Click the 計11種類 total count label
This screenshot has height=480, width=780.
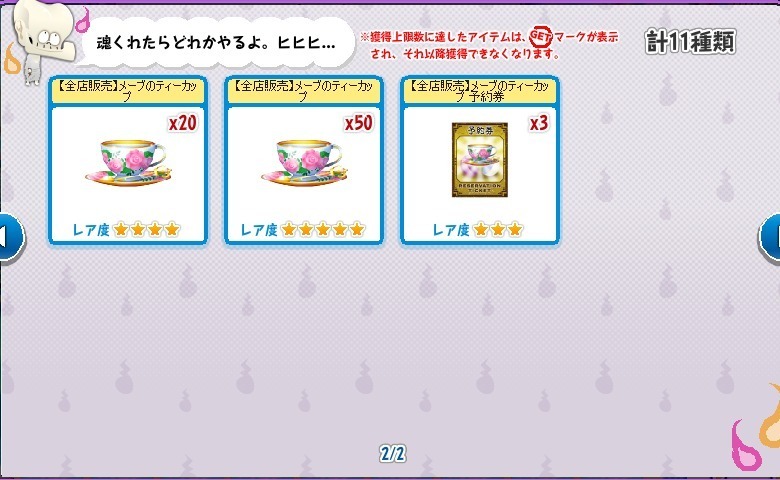pyautogui.click(x=690, y=41)
